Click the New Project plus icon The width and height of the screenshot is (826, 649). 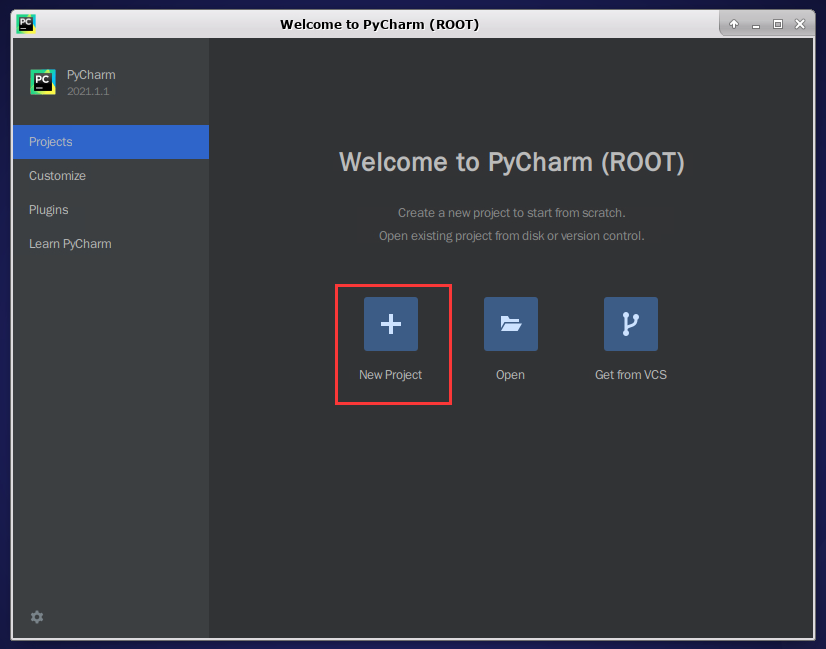(391, 324)
